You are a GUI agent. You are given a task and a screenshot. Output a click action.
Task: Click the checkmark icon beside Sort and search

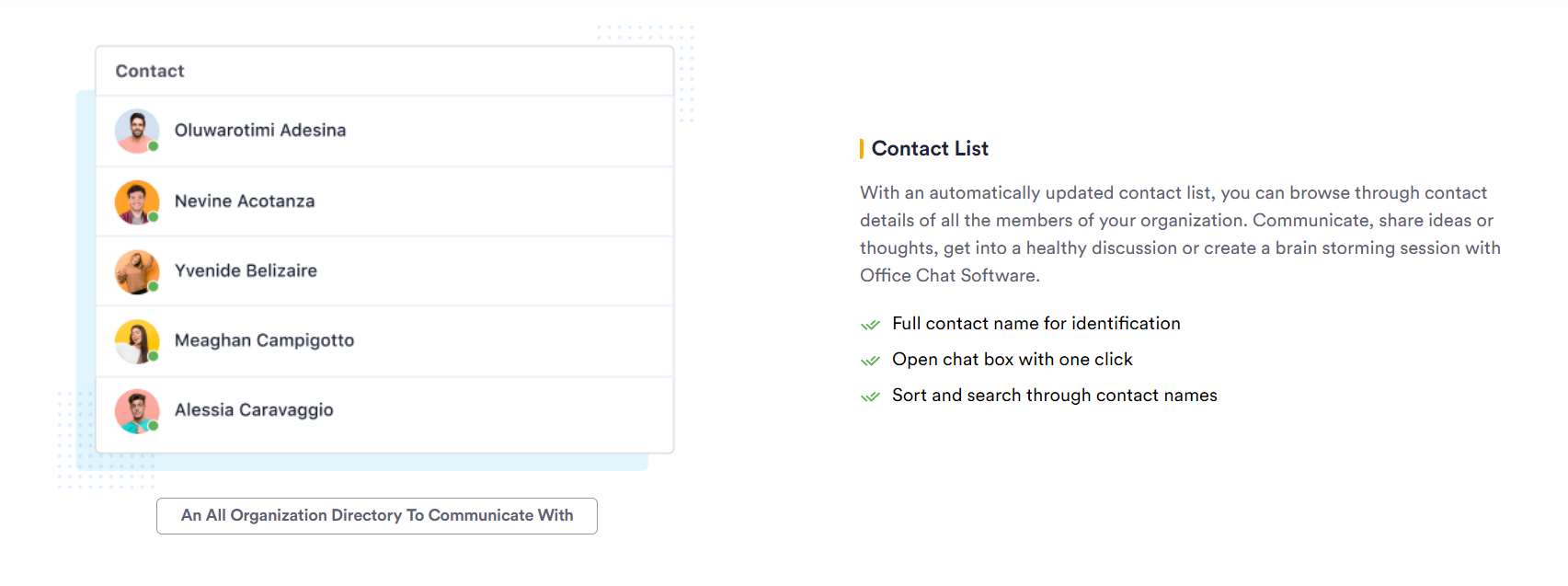click(870, 396)
